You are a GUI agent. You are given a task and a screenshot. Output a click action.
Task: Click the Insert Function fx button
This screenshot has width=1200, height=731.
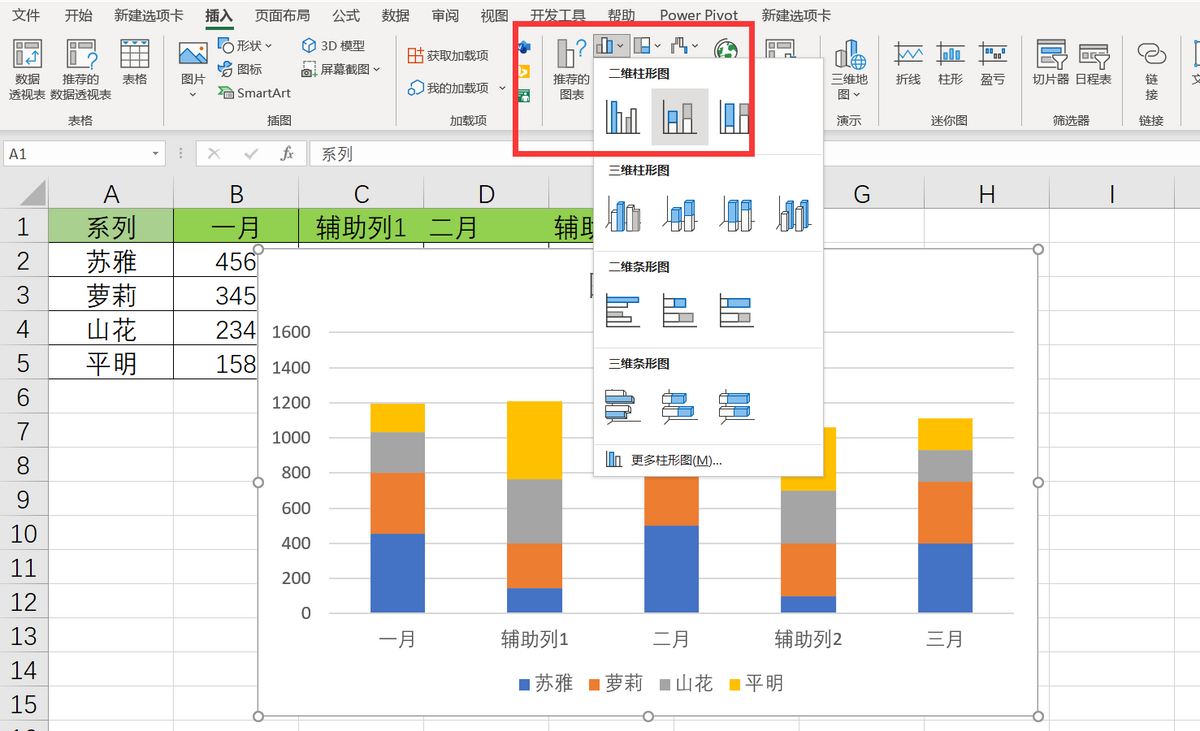(287, 154)
